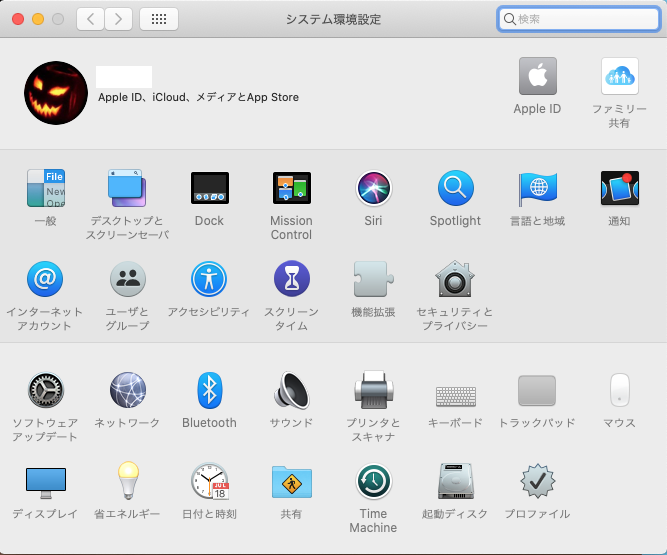Open the Bluetooth settings pane

(x=209, y=391)
